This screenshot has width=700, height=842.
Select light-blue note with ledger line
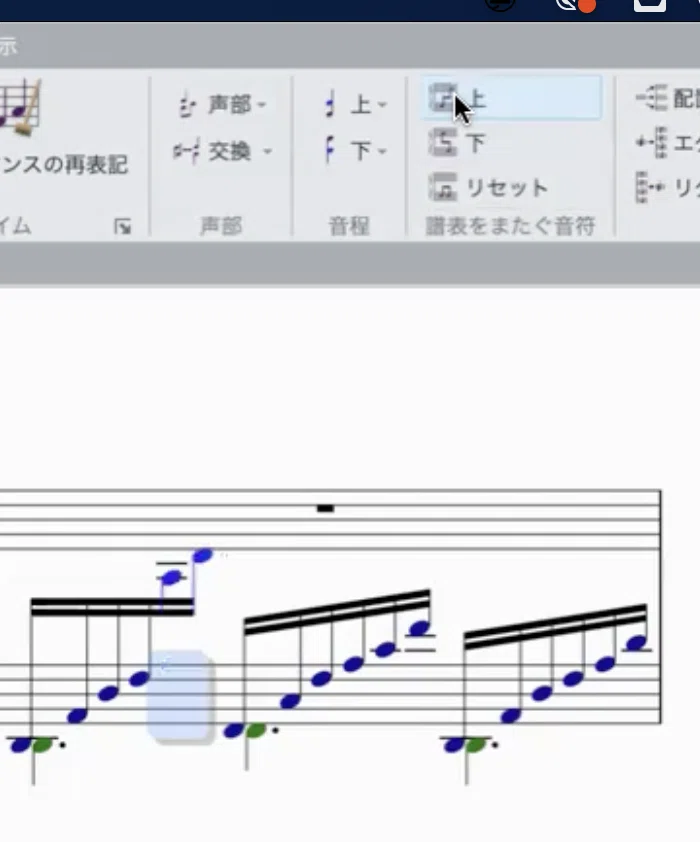(171, 577)
